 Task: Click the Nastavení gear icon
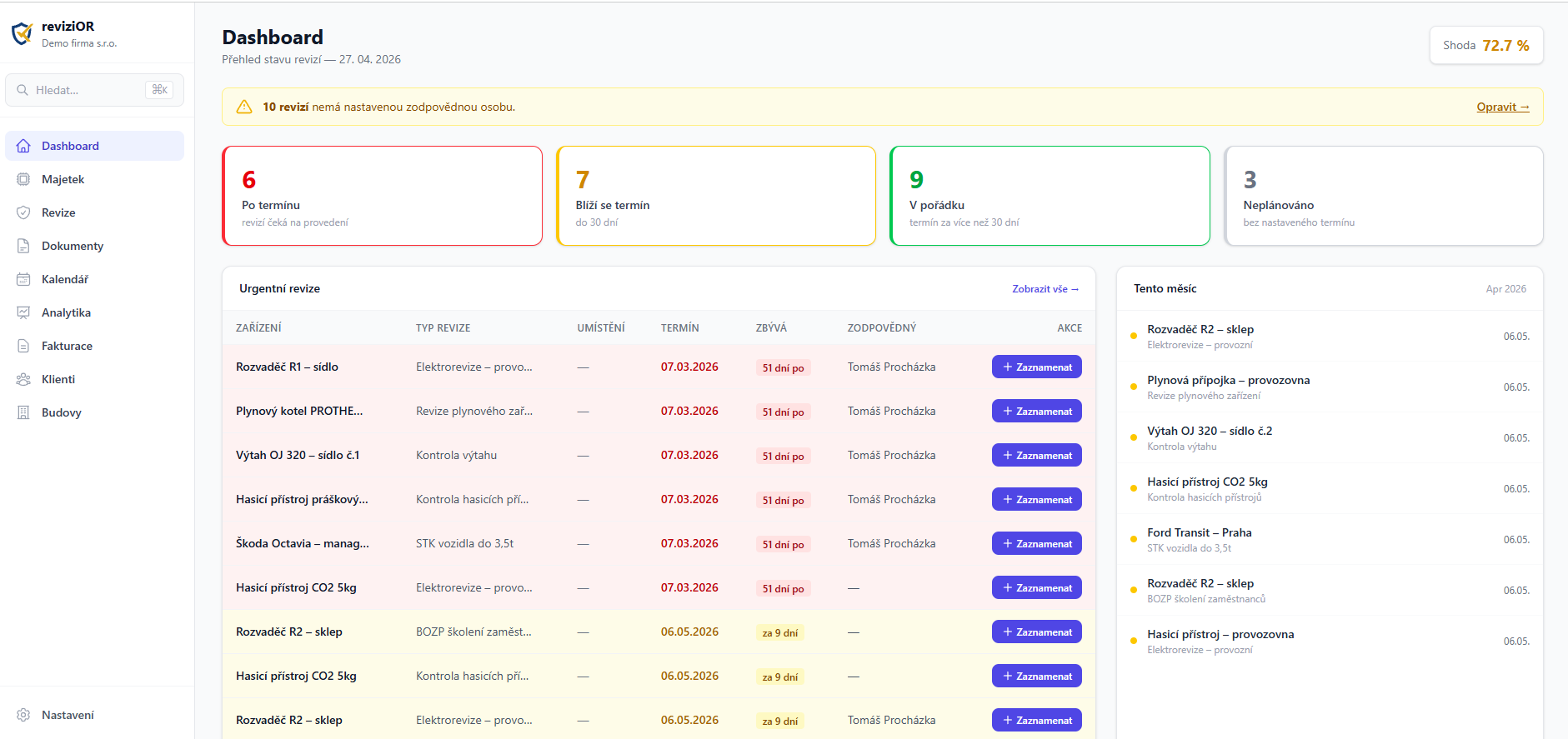(x=23, y=715)
